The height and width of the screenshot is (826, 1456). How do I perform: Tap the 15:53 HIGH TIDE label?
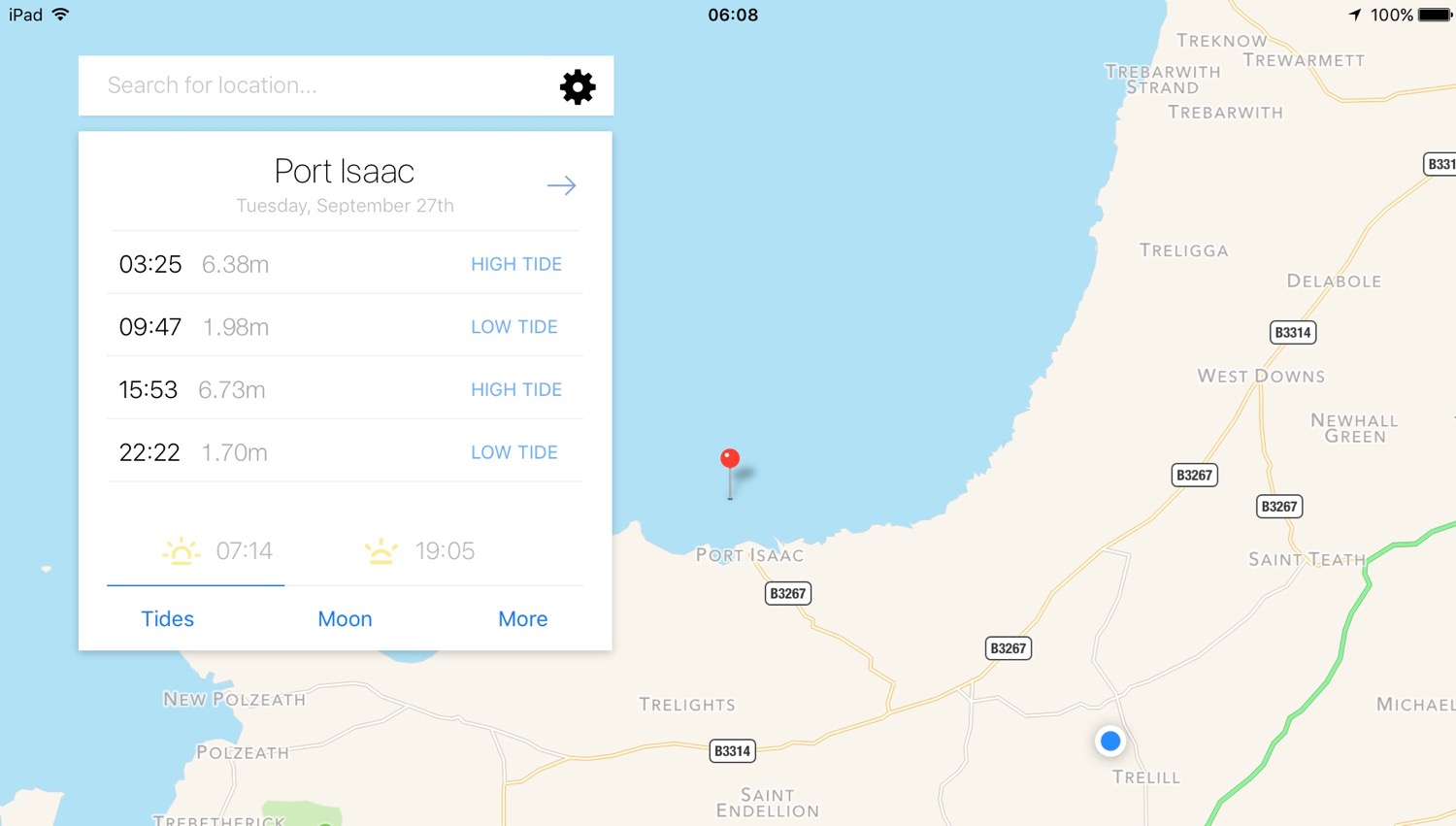tap(516, 389)
